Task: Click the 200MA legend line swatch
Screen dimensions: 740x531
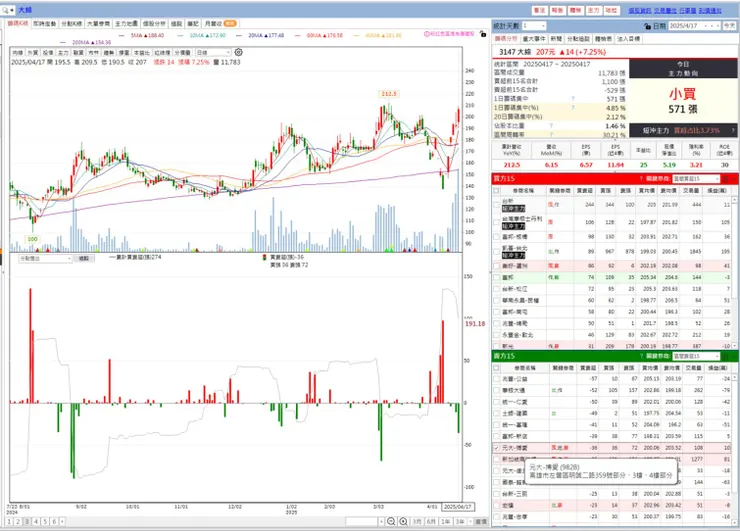Action: point(63,42)
